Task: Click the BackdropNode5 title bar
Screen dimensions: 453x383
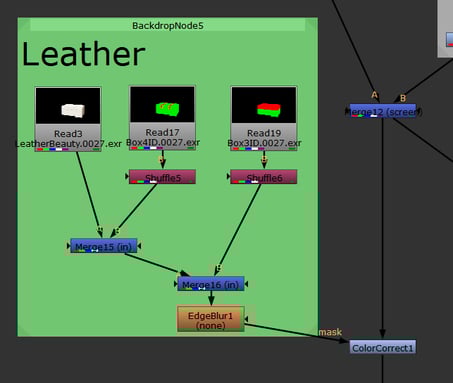Action: pyautogui.click(x=168, y=25)
